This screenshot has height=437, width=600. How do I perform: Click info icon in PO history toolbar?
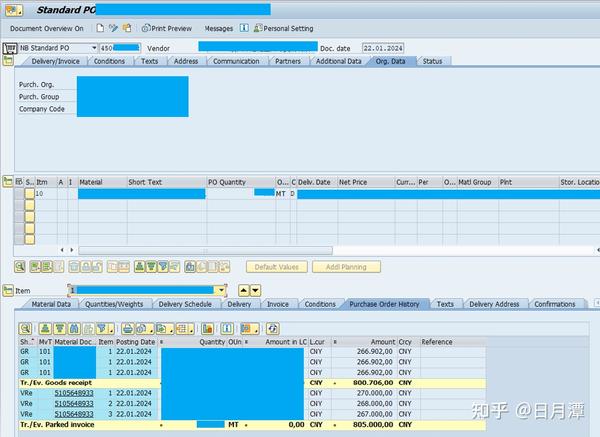pos(227,328)
